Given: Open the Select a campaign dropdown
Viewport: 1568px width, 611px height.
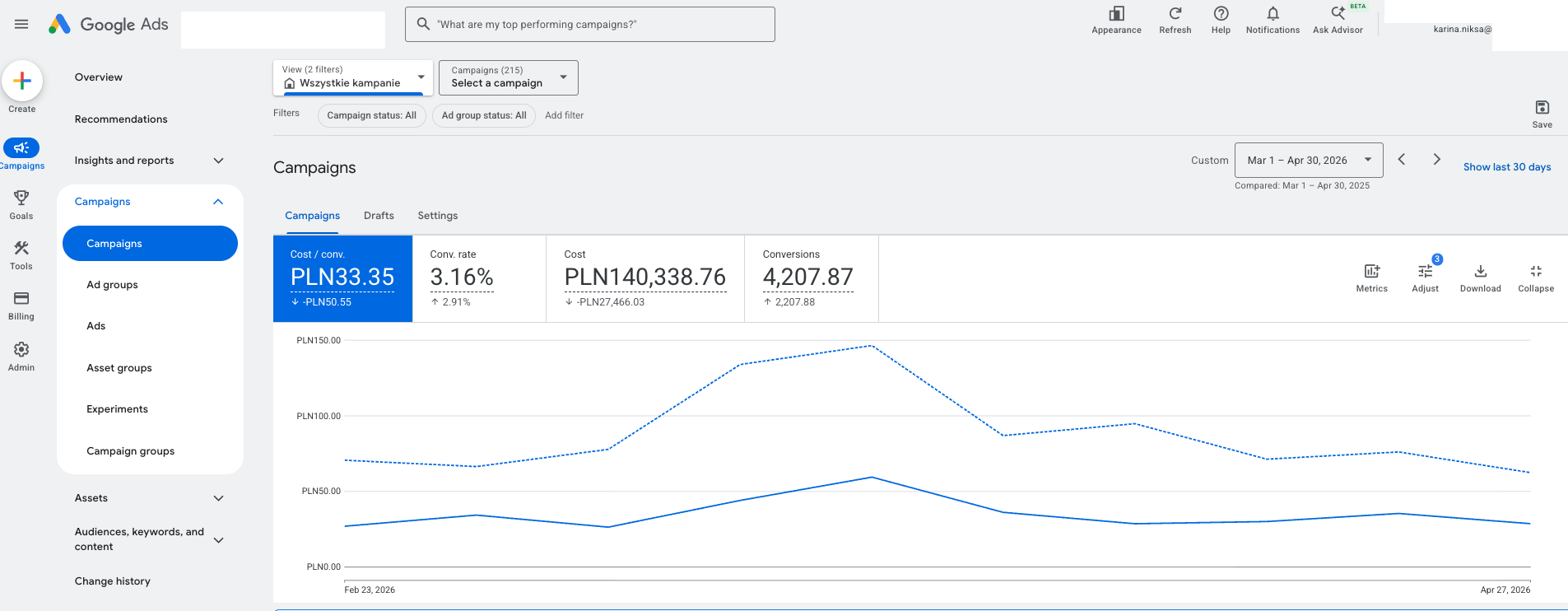Looking at the screenshot, I should [509, 77].
